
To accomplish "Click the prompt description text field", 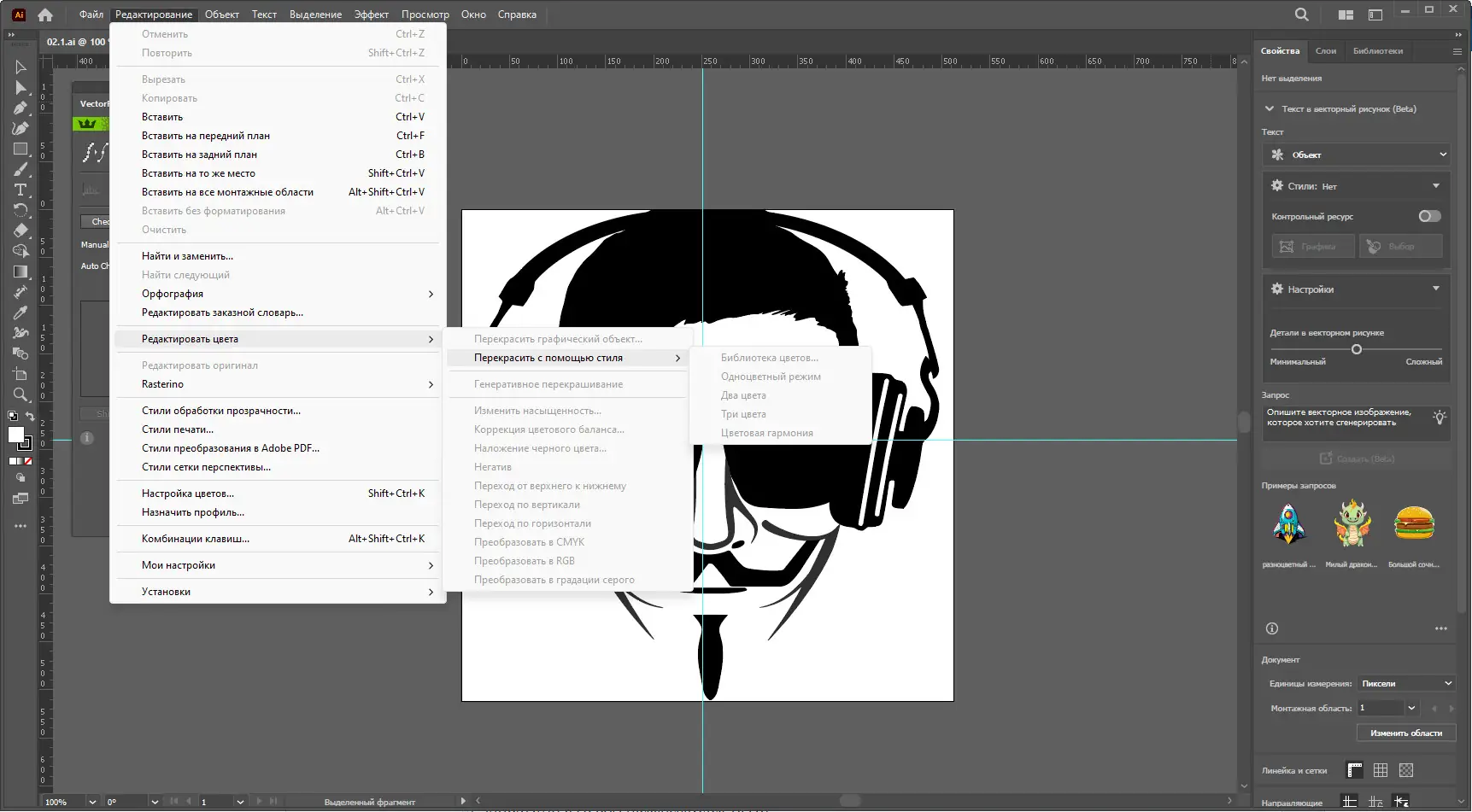I will 1343,423.
